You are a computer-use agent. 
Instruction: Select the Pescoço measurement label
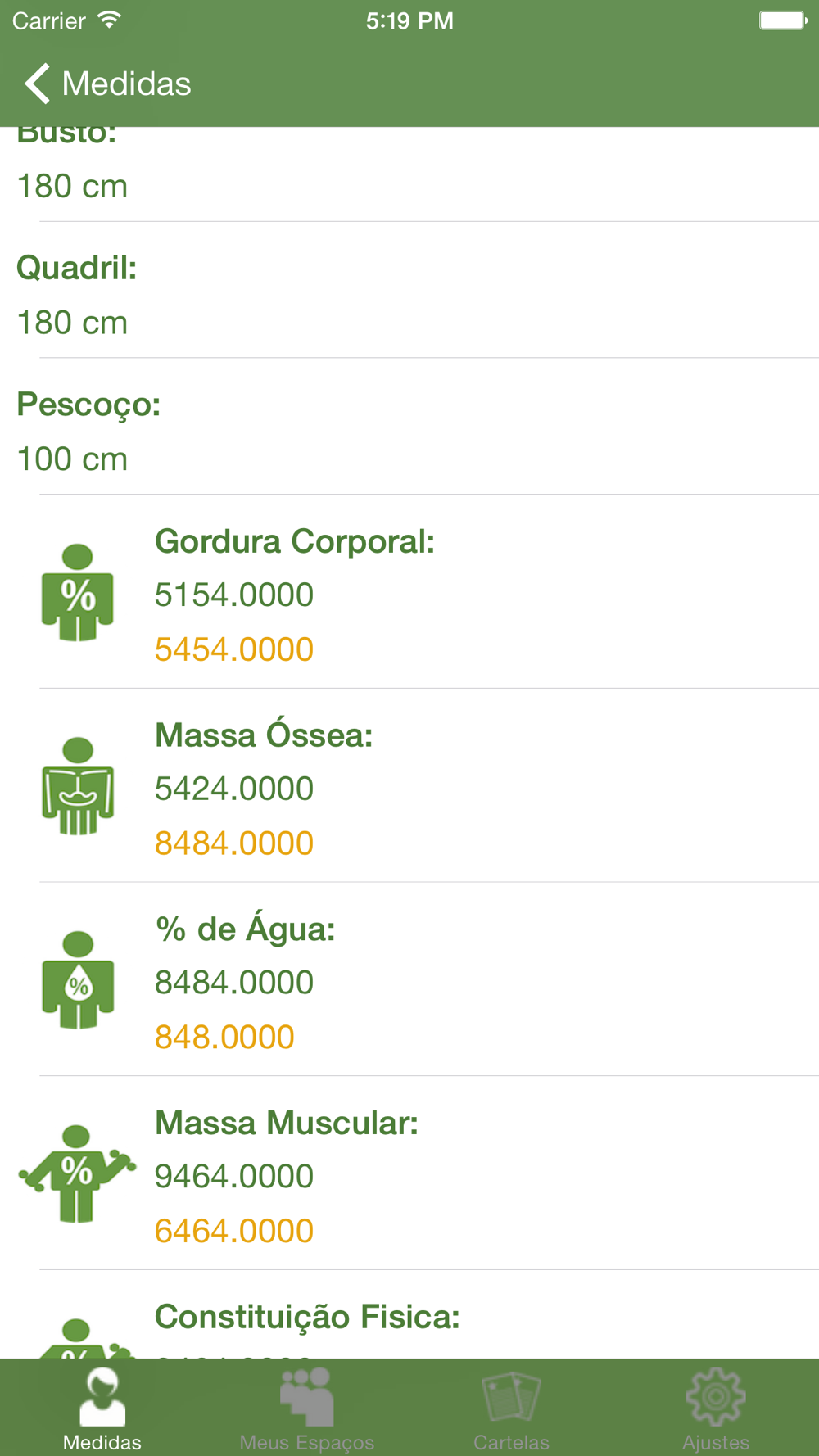coord(88,405)
